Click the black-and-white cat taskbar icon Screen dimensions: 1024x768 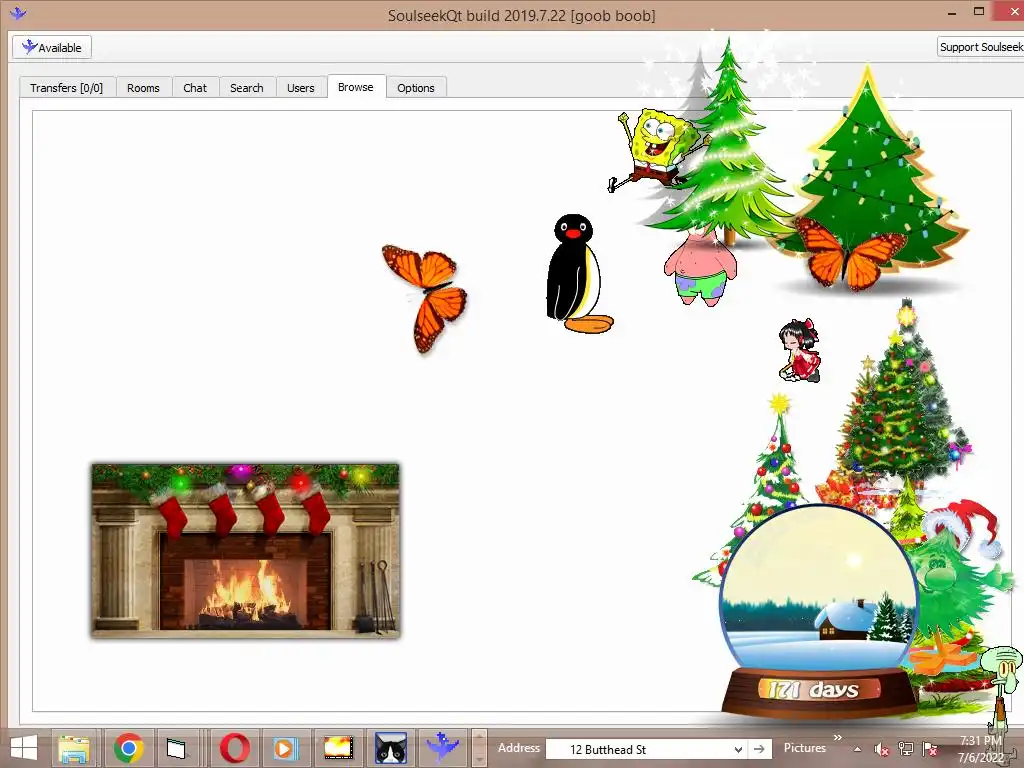(x=391, y=748)
